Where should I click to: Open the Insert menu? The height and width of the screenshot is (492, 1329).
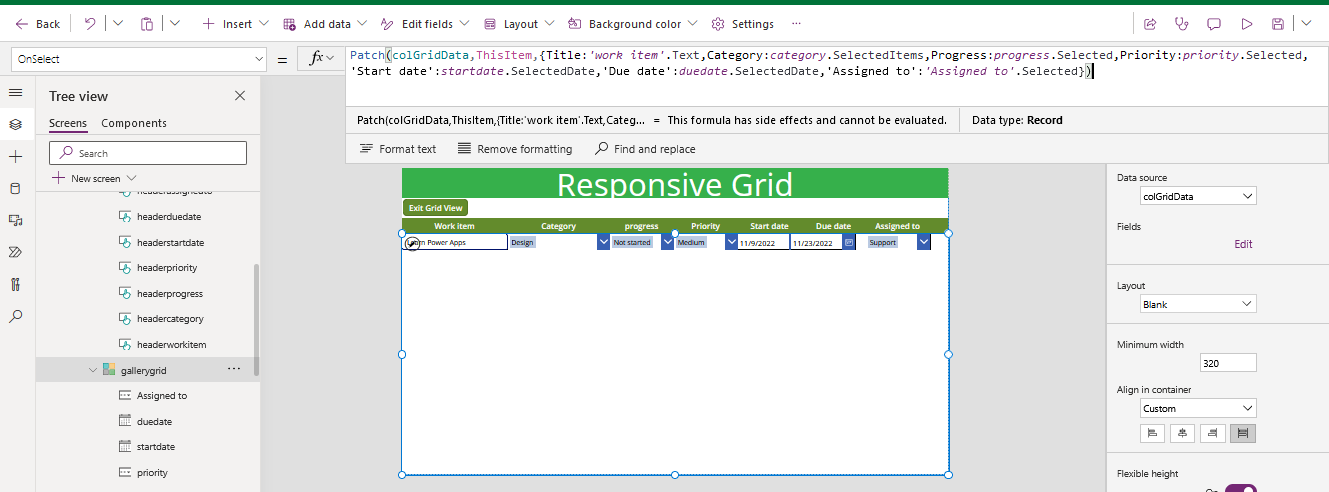click(x=236, y=24)
